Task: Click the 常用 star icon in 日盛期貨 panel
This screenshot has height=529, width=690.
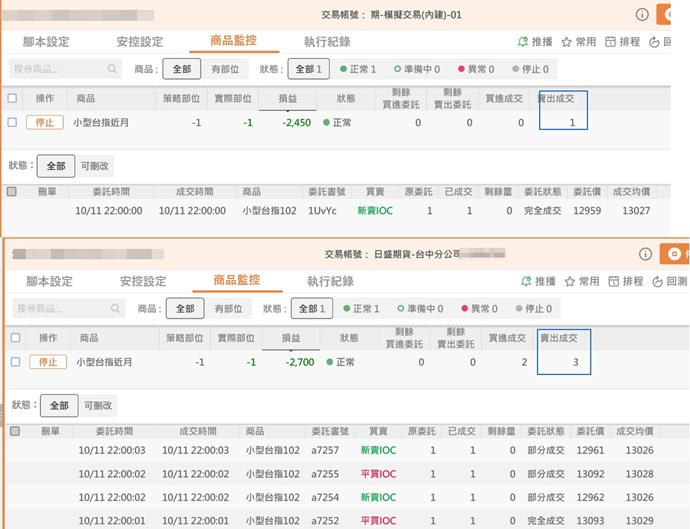Action: pos(569,282)
